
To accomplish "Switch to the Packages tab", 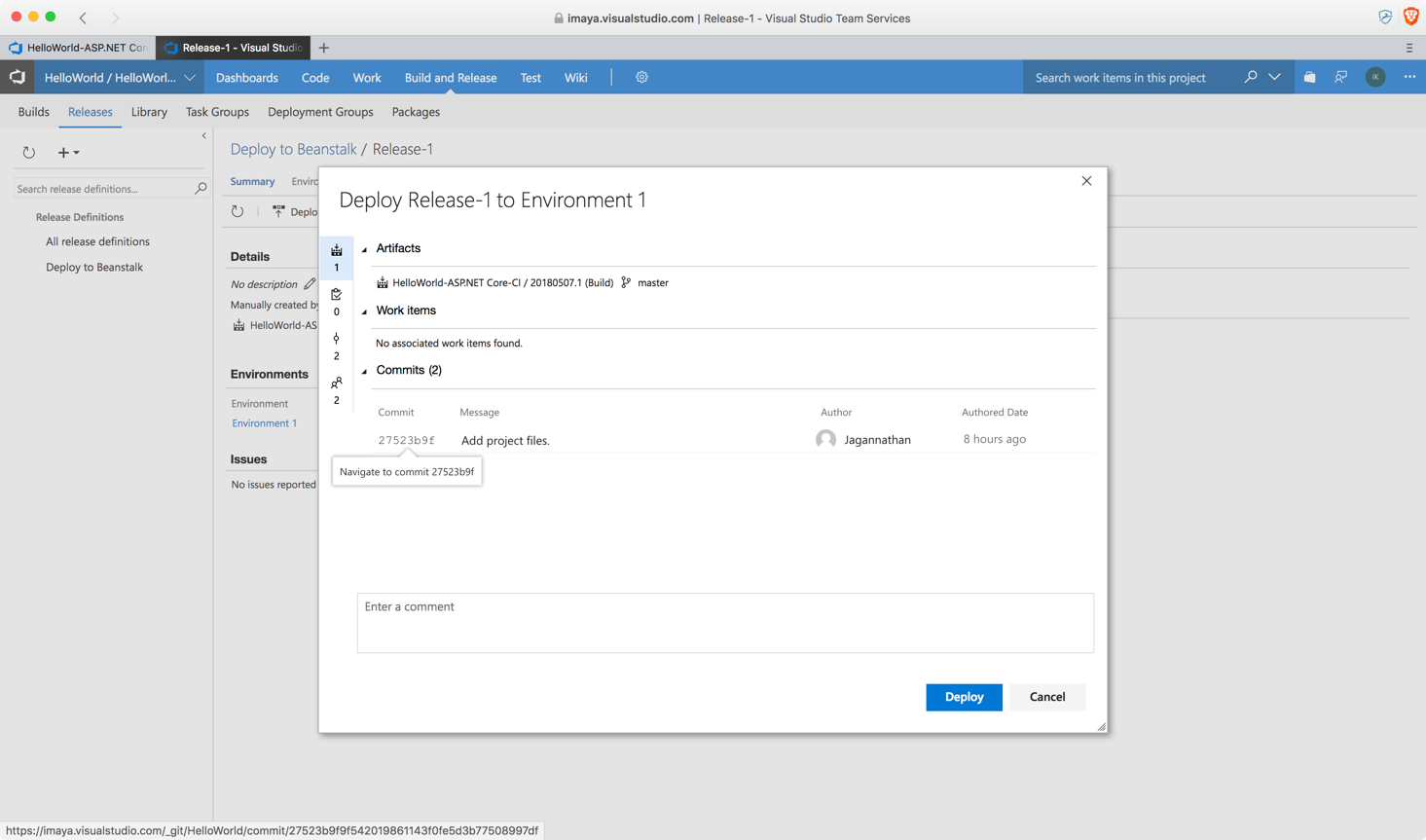I will coord(416,112).
